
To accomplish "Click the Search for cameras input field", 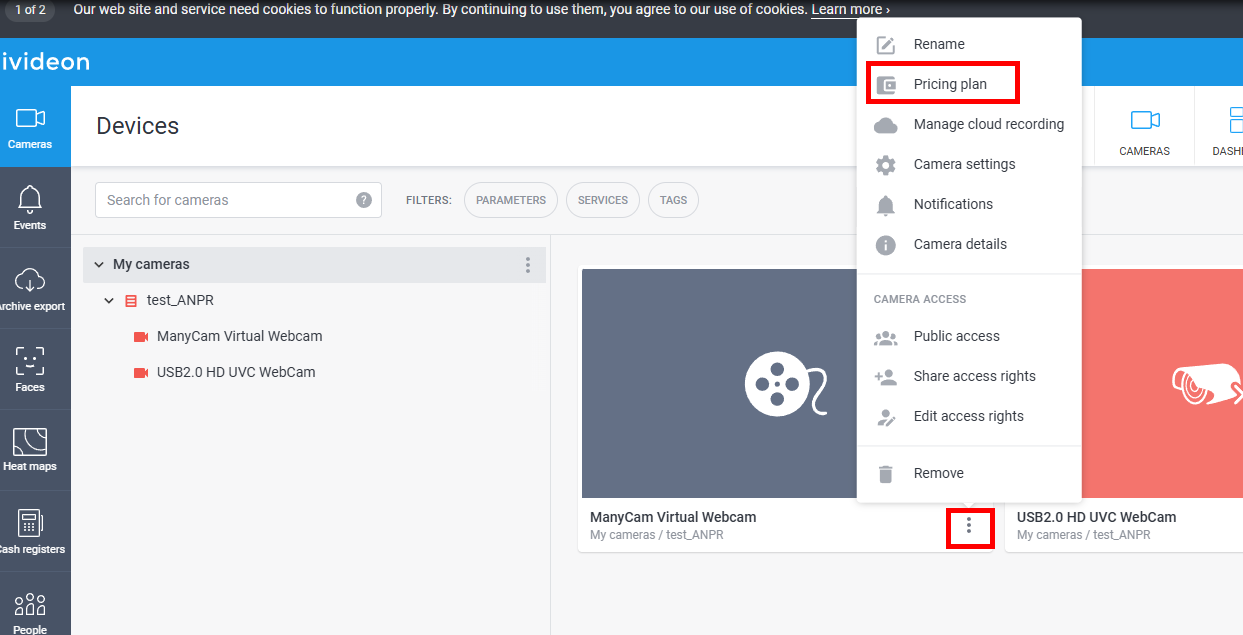I will click(225, 200).
